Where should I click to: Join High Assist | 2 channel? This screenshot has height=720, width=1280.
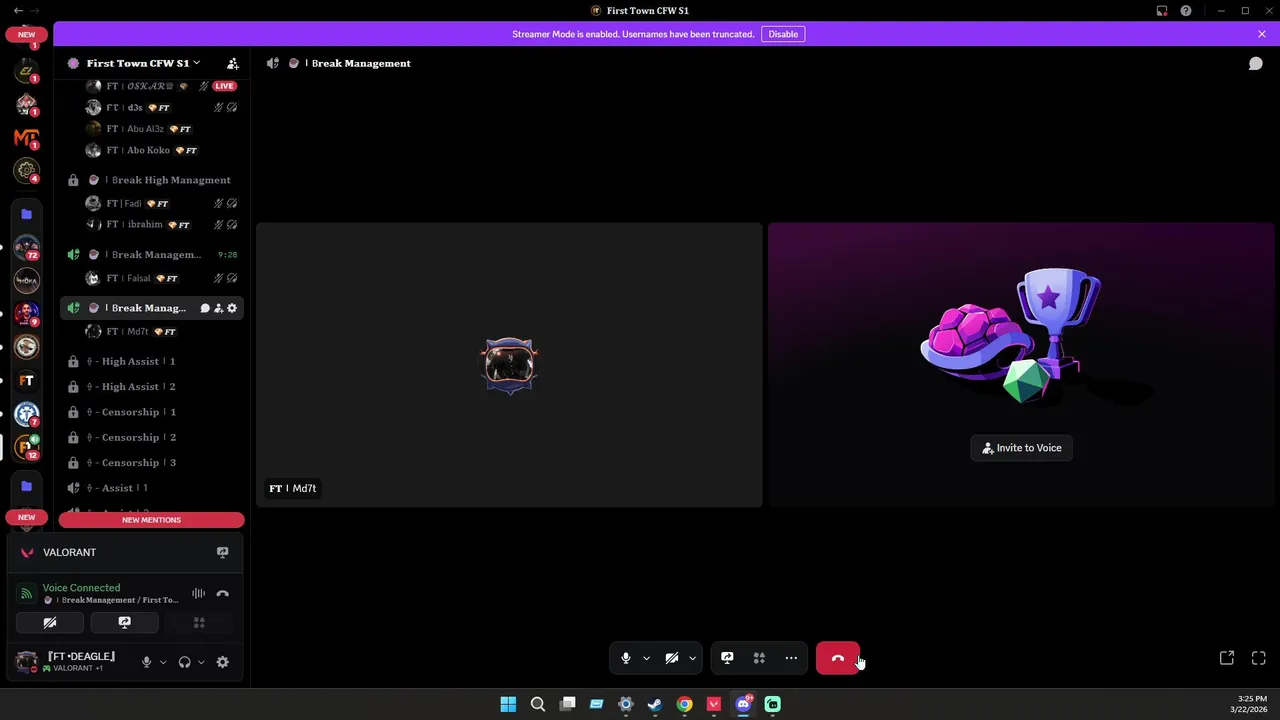coord(151,386)
